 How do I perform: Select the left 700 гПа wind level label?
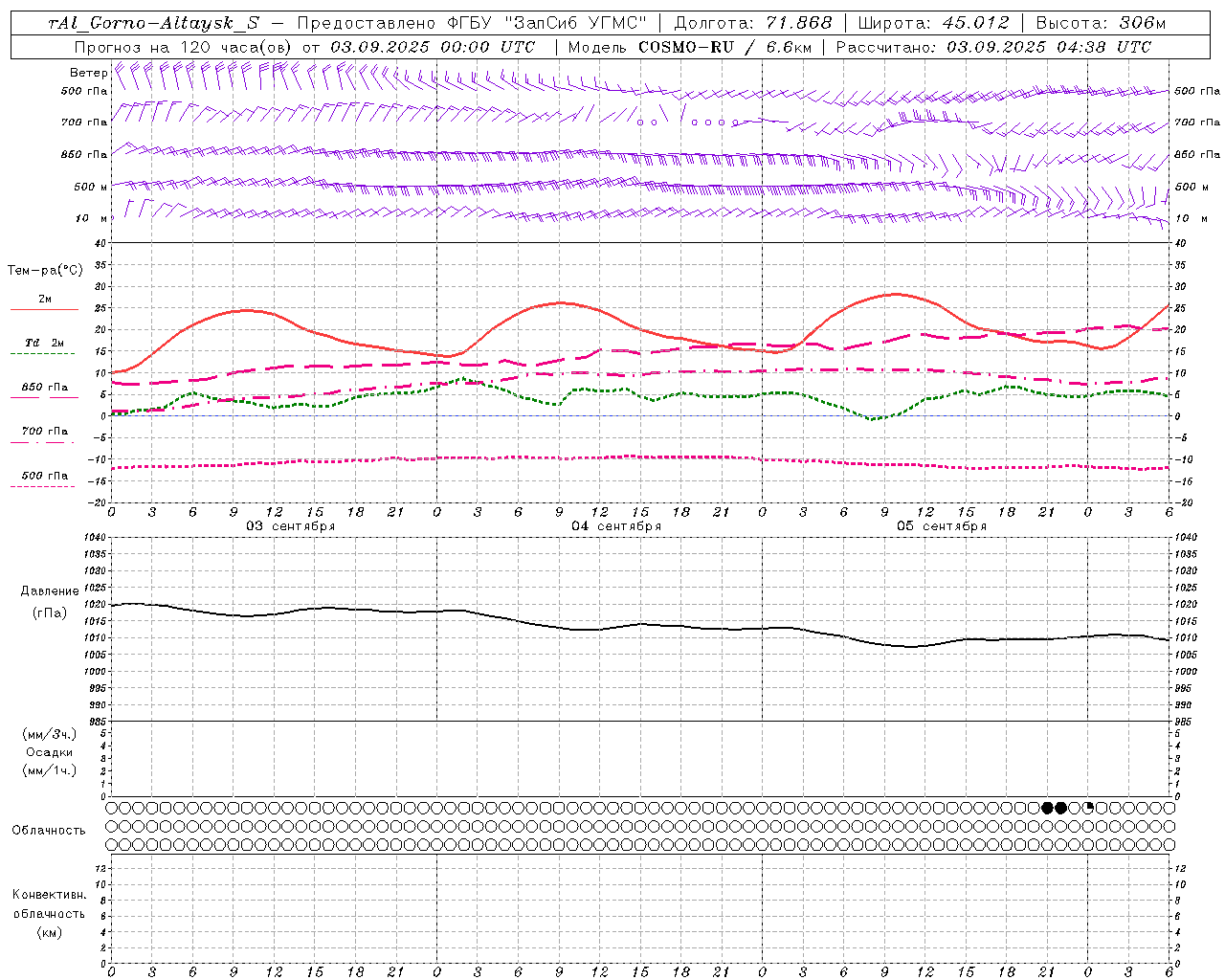pos(84,122)
